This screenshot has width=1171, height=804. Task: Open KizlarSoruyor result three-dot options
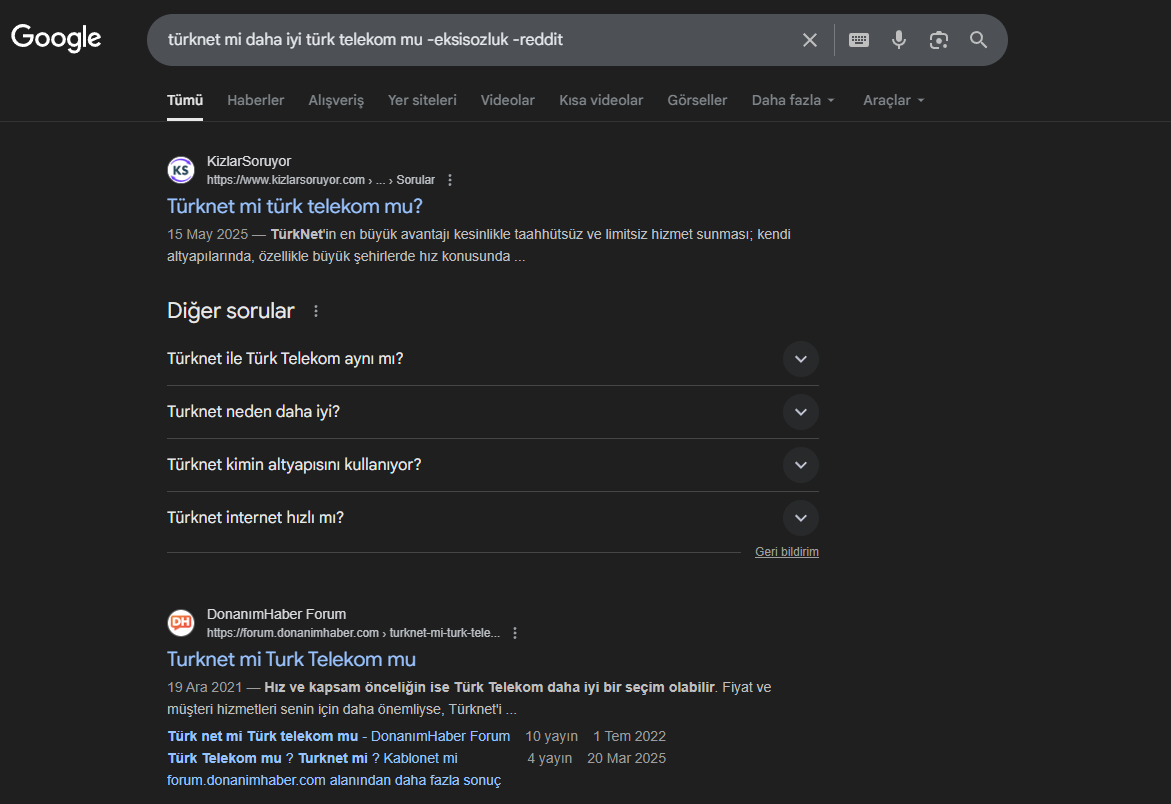pyautogui.click(x=450, y=180)
